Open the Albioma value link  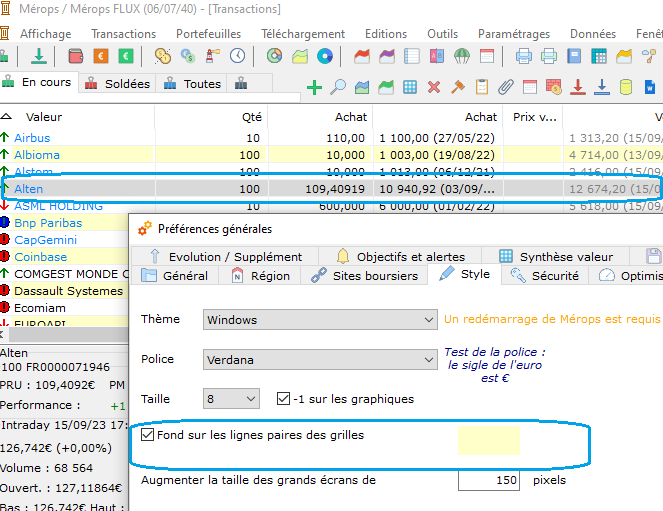pos(37,155)
